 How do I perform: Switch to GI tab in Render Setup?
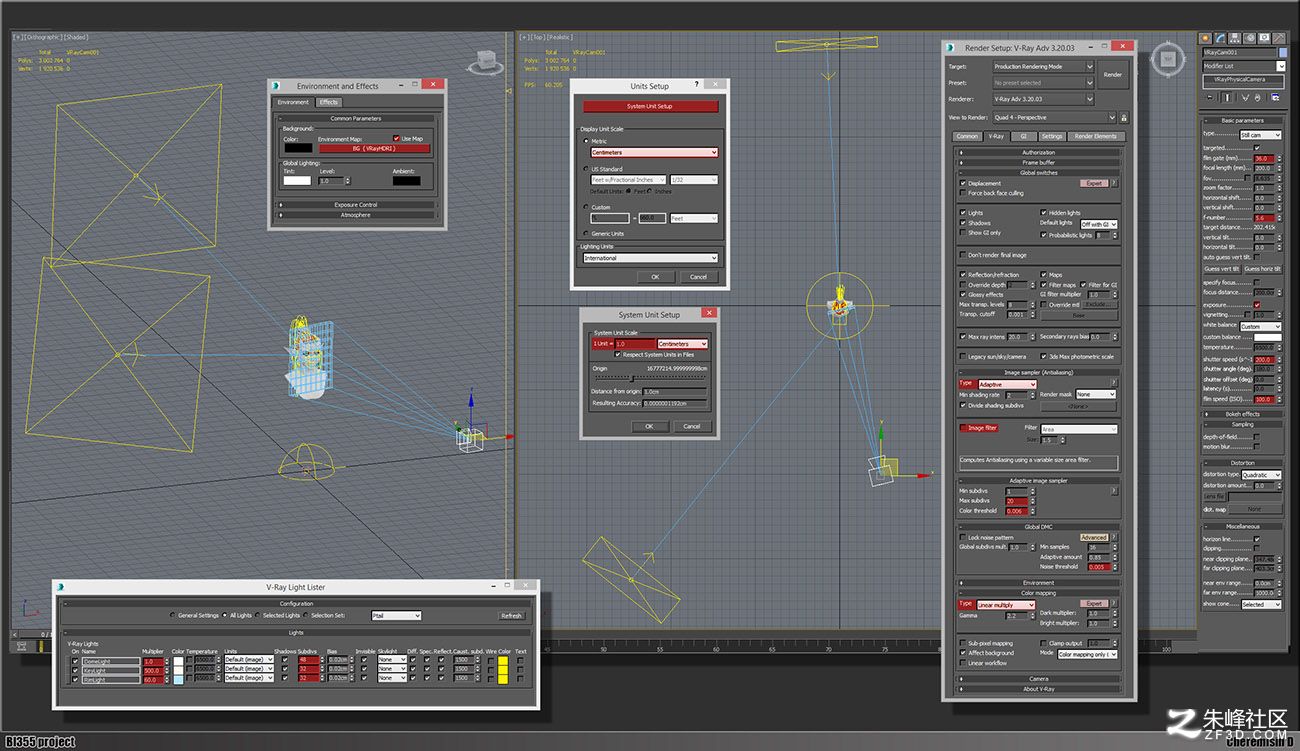[1023, 136]
